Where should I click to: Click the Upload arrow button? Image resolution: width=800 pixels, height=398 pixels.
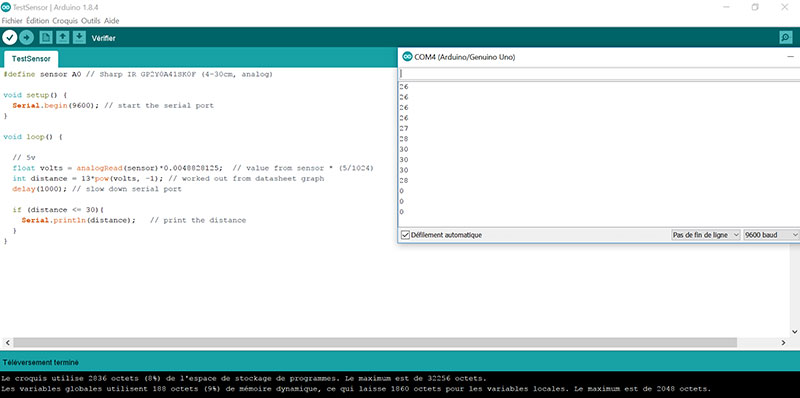(x=27, y=38)
